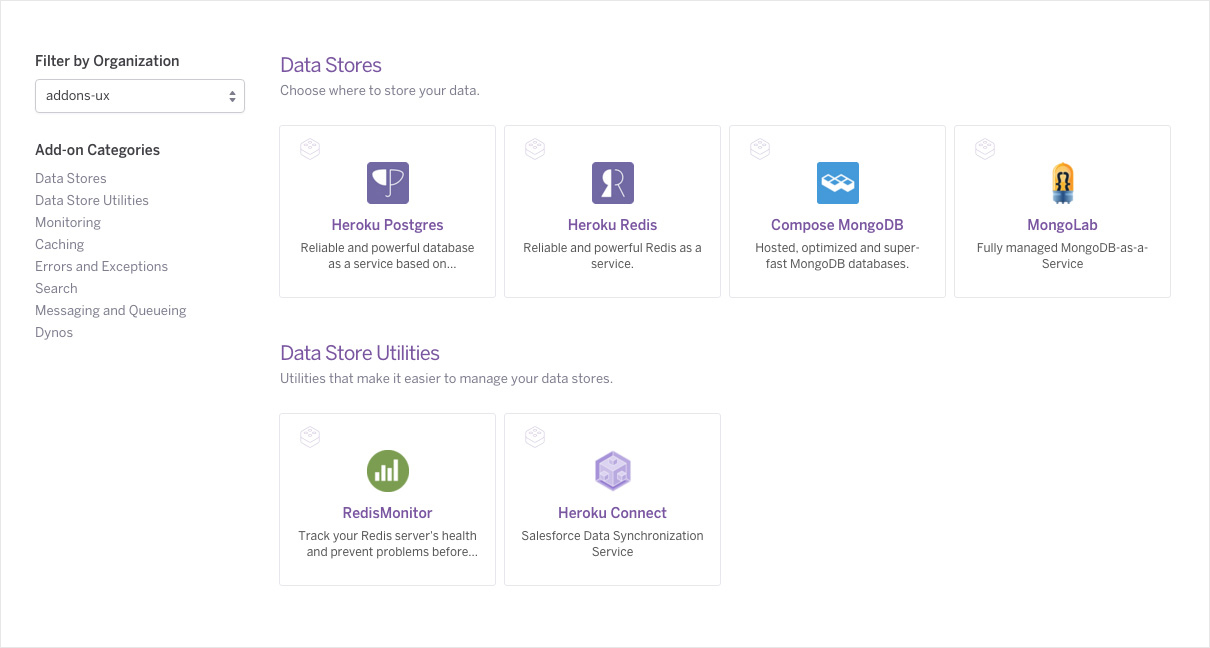Select the Monitoring category

(68, 222)
